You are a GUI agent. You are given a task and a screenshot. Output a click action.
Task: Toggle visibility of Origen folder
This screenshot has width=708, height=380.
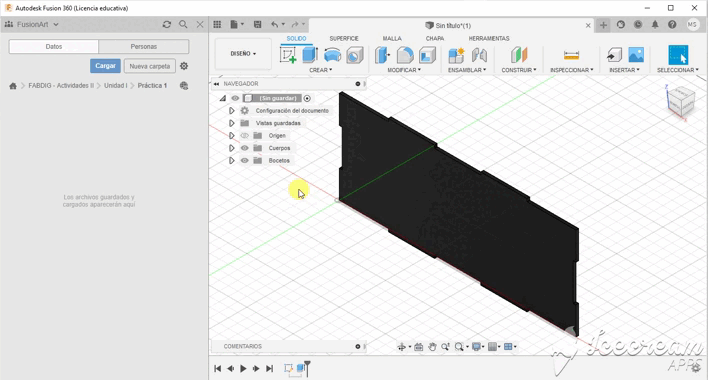click(x=244, y=135)
